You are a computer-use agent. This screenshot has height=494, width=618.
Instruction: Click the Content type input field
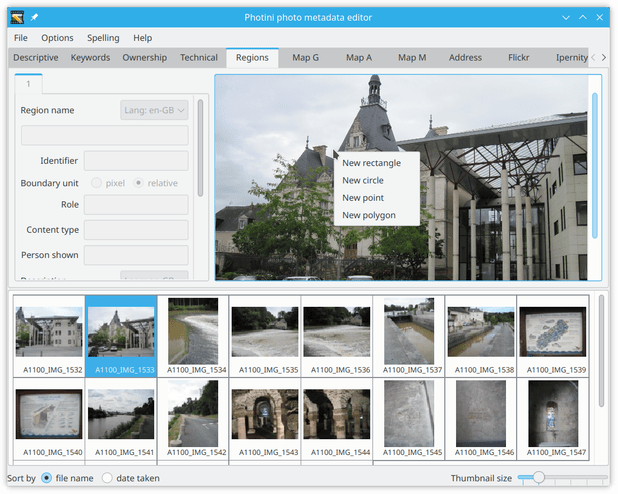tap(136, 230)
